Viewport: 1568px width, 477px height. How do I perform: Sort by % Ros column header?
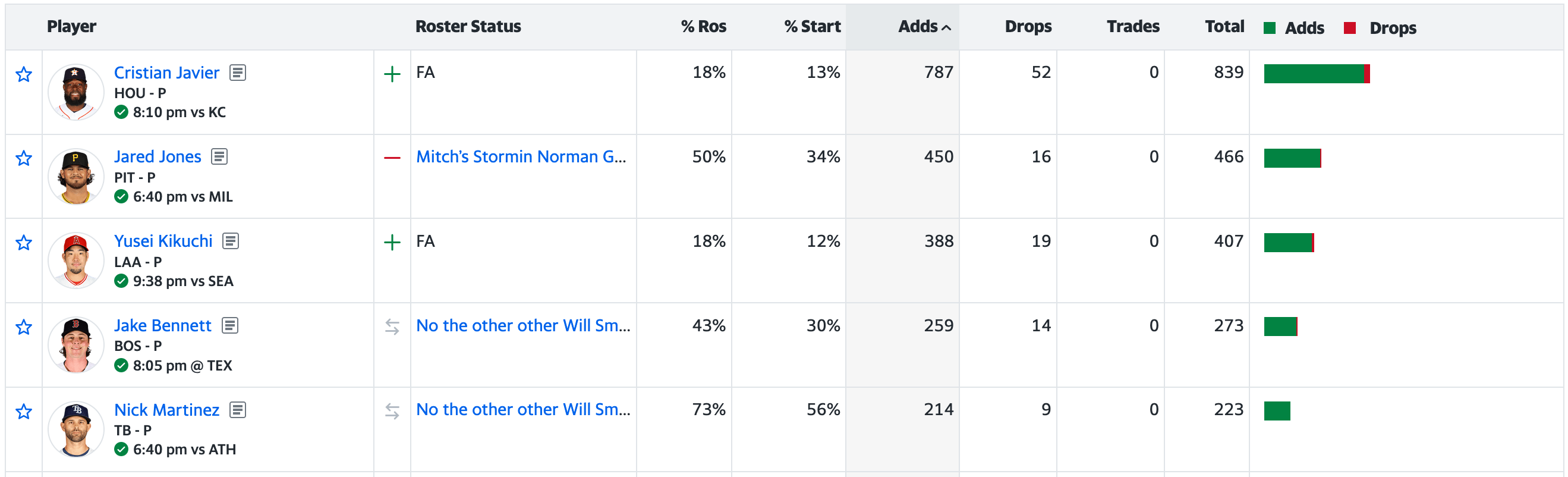click(704, 27)
